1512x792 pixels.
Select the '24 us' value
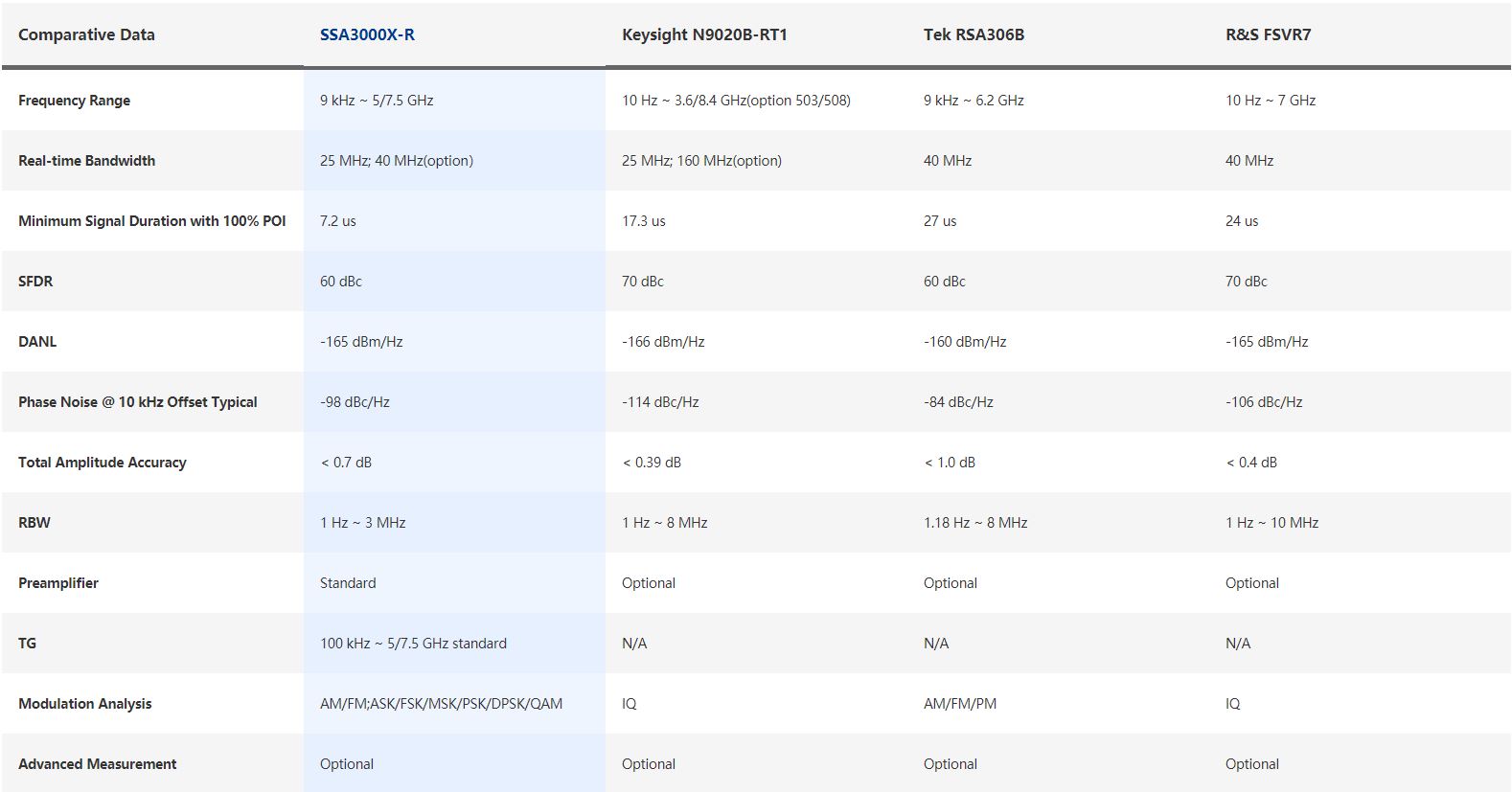point(1242,221)
